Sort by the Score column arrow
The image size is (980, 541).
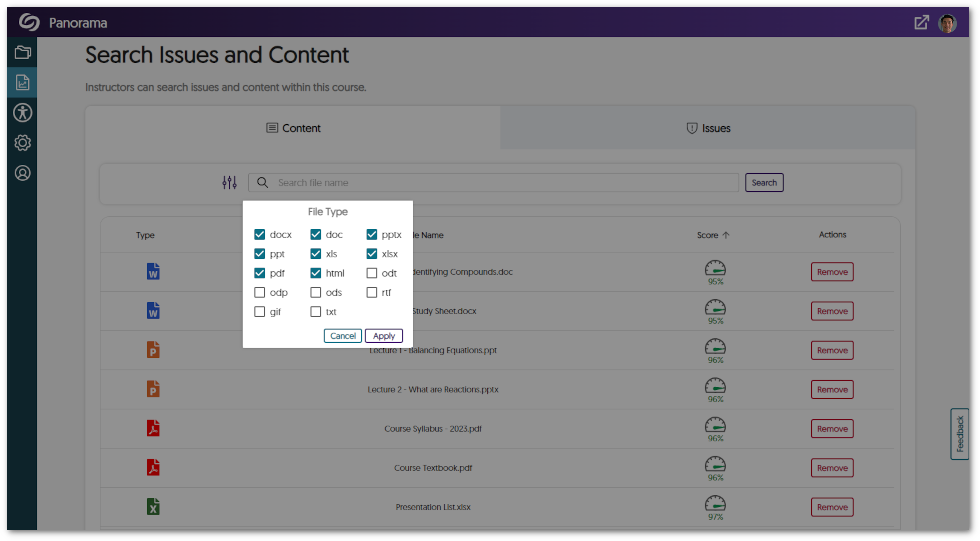pyautogui.click(x=726, y=236)
